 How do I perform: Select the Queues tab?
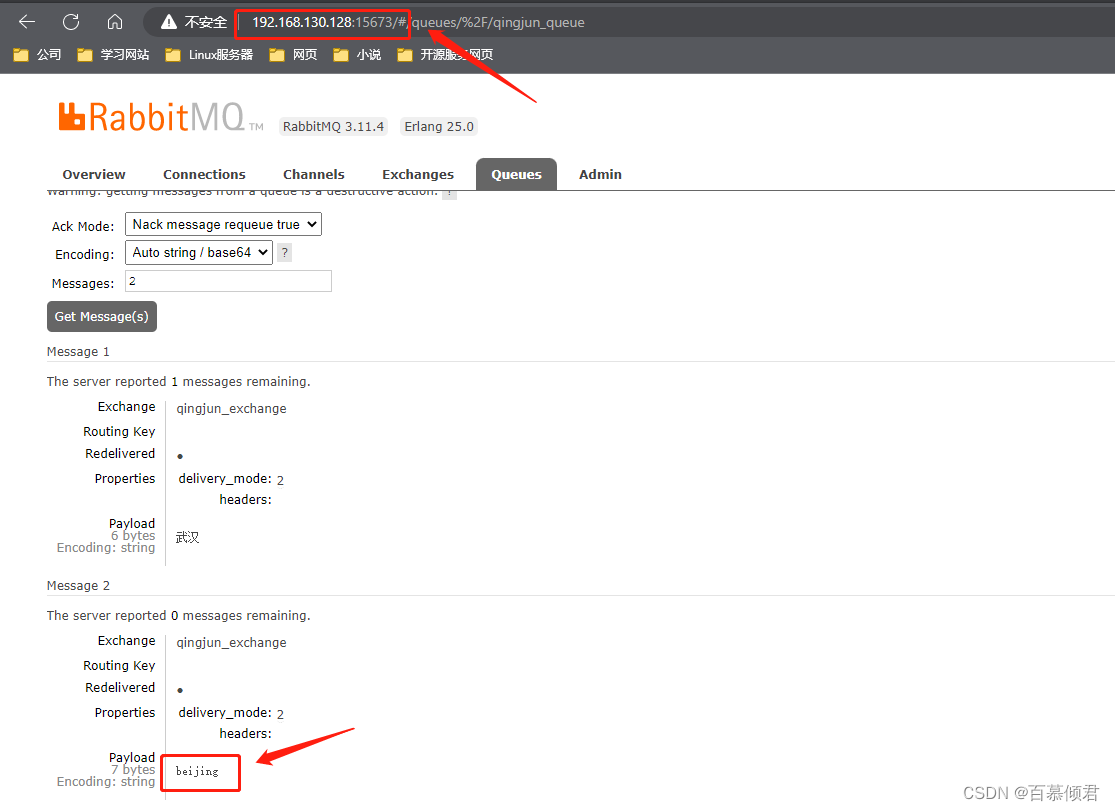click(x=516, y=174)
